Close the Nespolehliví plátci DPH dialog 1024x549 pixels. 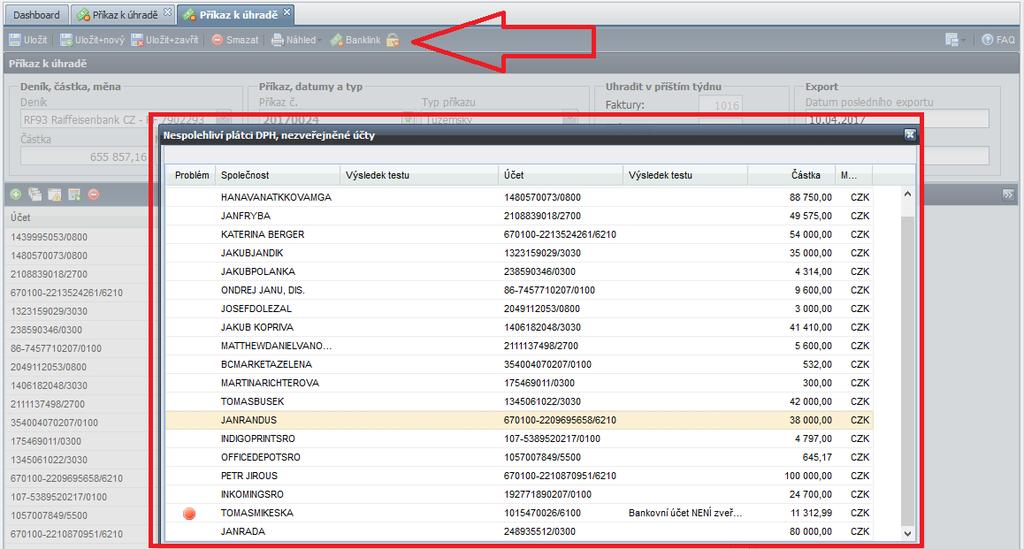click(x=910, y=135)
